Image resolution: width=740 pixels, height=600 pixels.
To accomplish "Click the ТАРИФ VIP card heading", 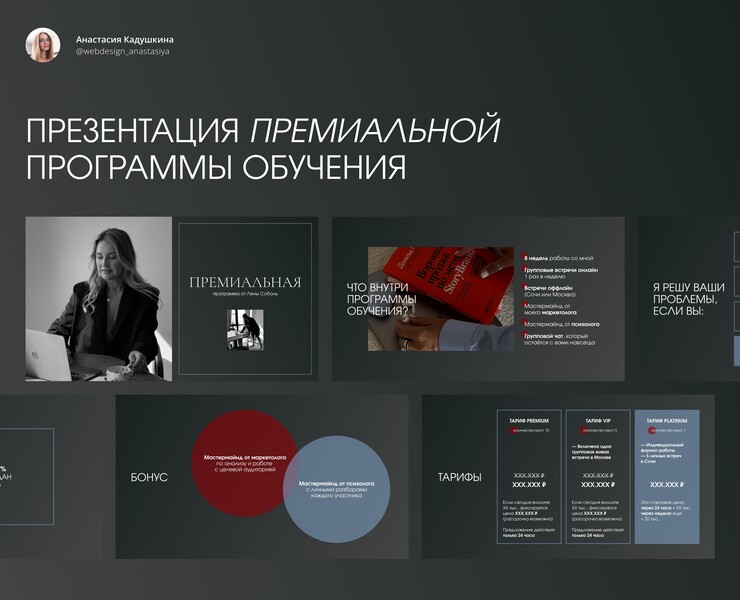I will click(598, 421).
